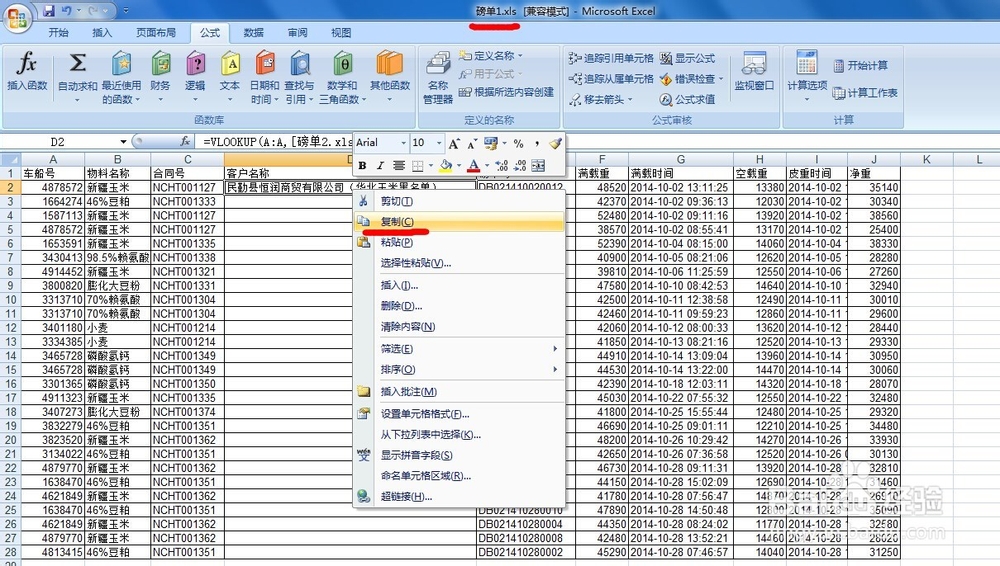The image size is (1000, 566).
Task: Choose 剪切 from the context menu
Action: [459, 201]
